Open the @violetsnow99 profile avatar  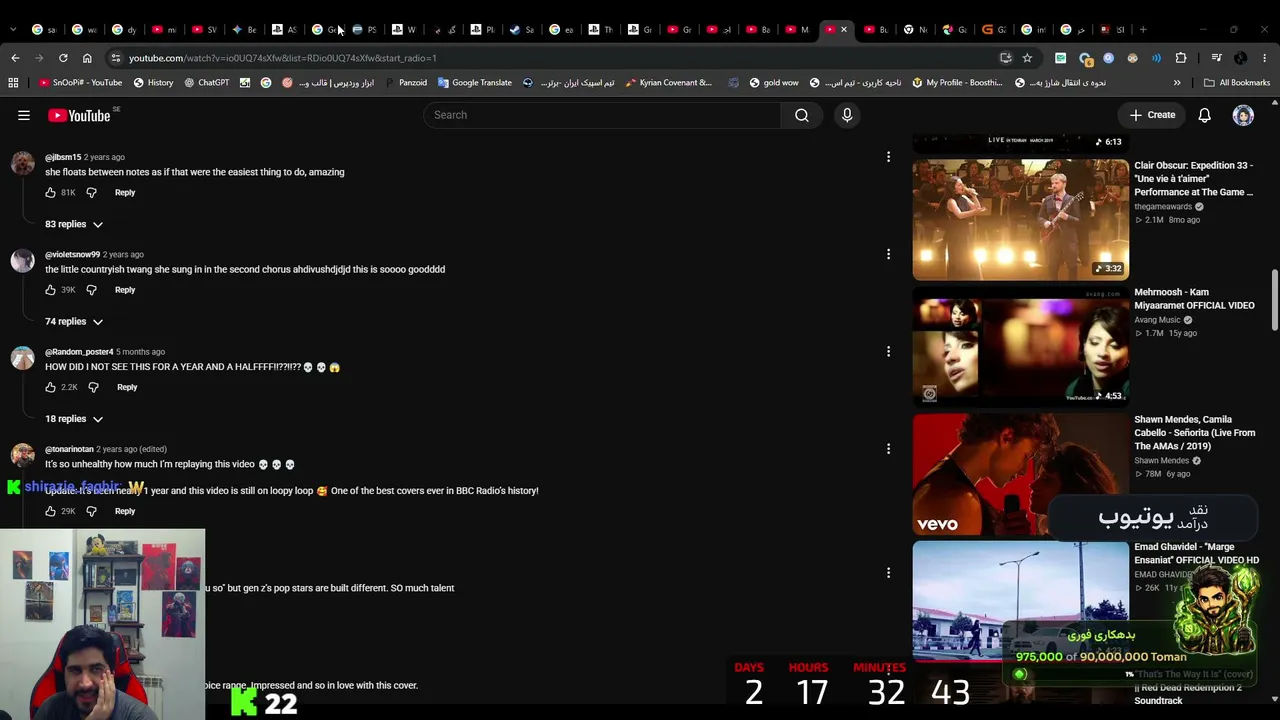pos(22,261)
